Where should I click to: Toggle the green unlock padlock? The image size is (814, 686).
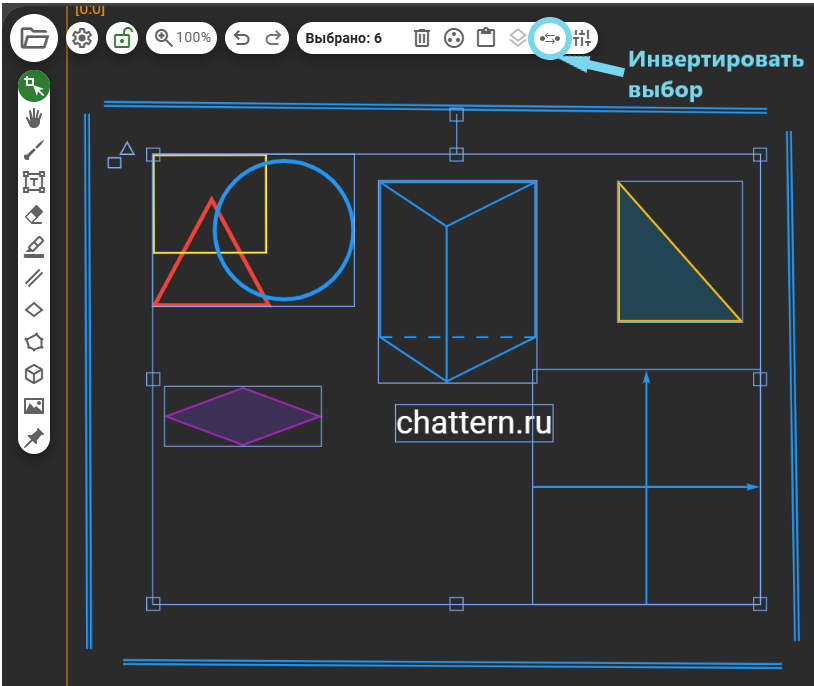[122, 39]
